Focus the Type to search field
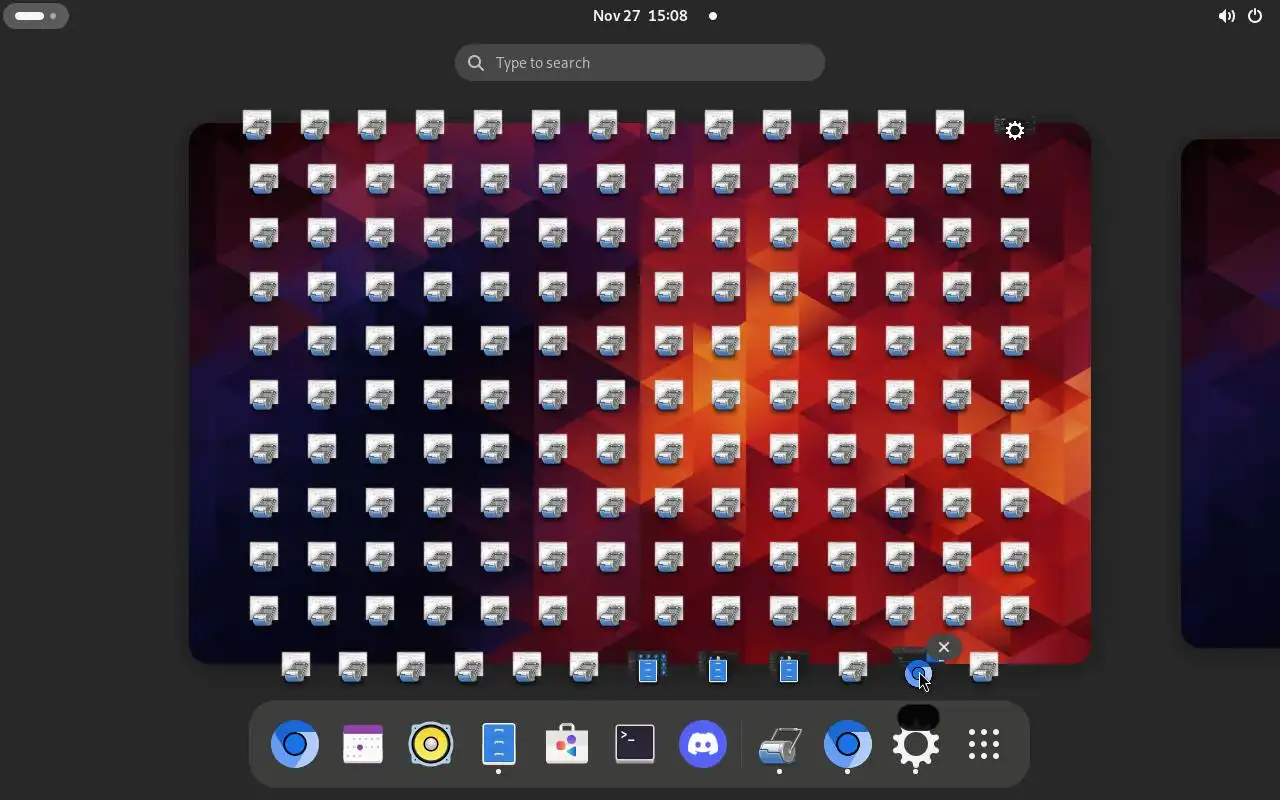1280x800 pixels. (x=640, y=63)
